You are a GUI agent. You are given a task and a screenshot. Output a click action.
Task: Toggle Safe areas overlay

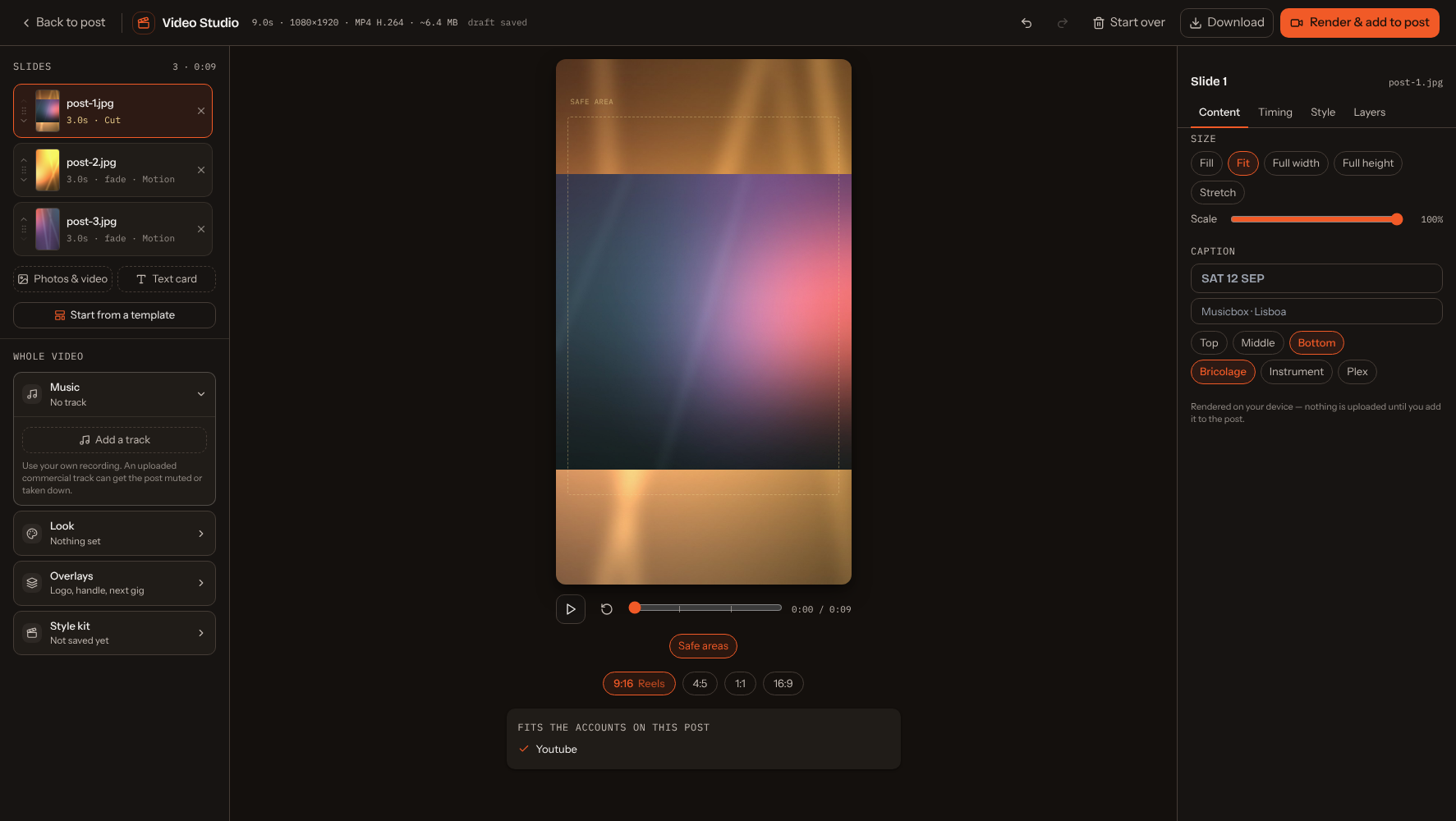click(703, 646)
